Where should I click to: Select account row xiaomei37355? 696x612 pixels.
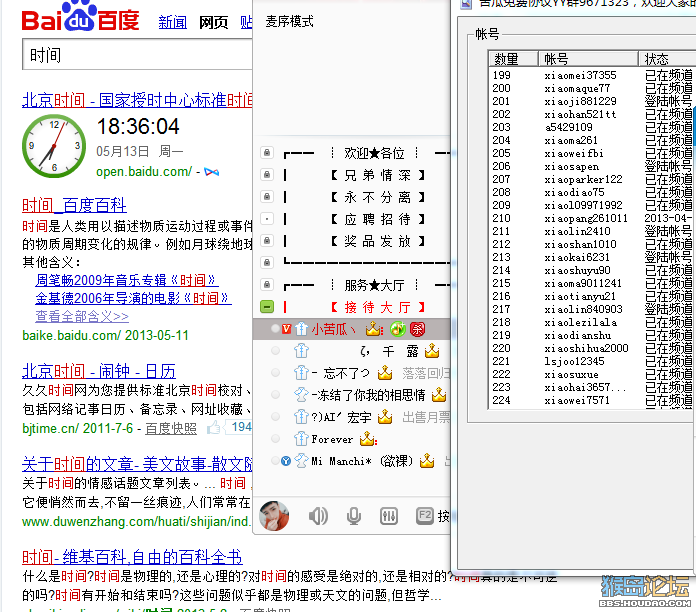(591, 75)
